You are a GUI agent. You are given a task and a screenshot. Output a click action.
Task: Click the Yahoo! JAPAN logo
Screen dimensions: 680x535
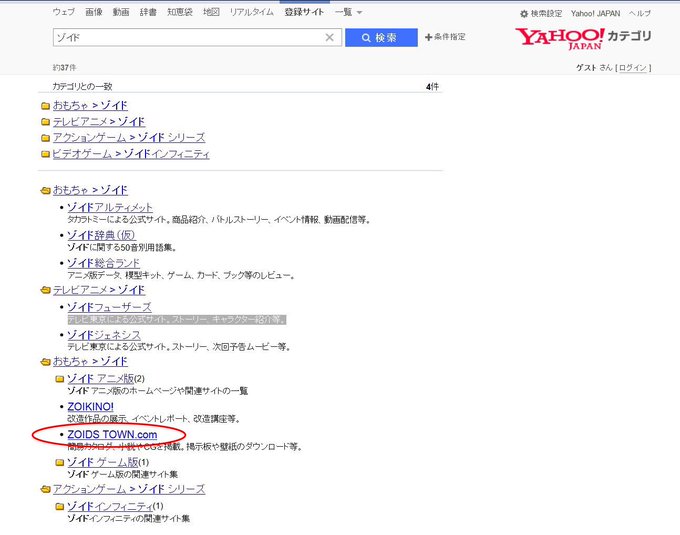583,38
